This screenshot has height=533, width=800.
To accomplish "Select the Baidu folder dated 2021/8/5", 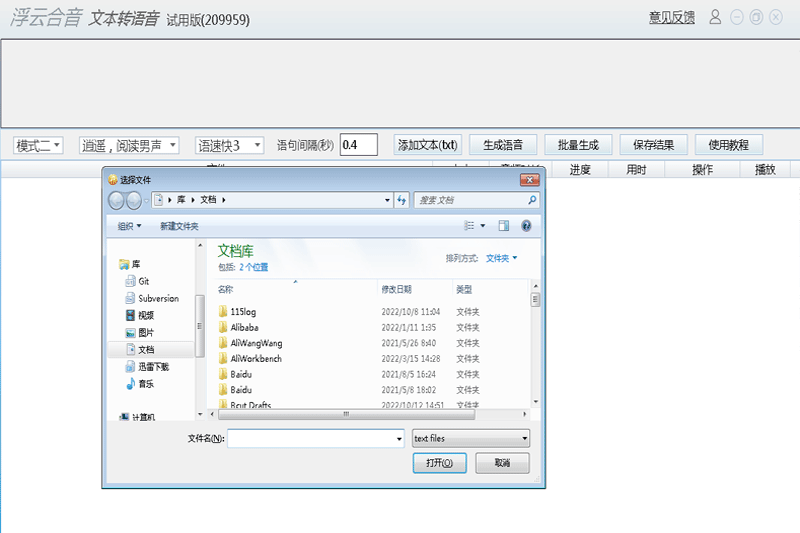I will (x=235, y=374).
